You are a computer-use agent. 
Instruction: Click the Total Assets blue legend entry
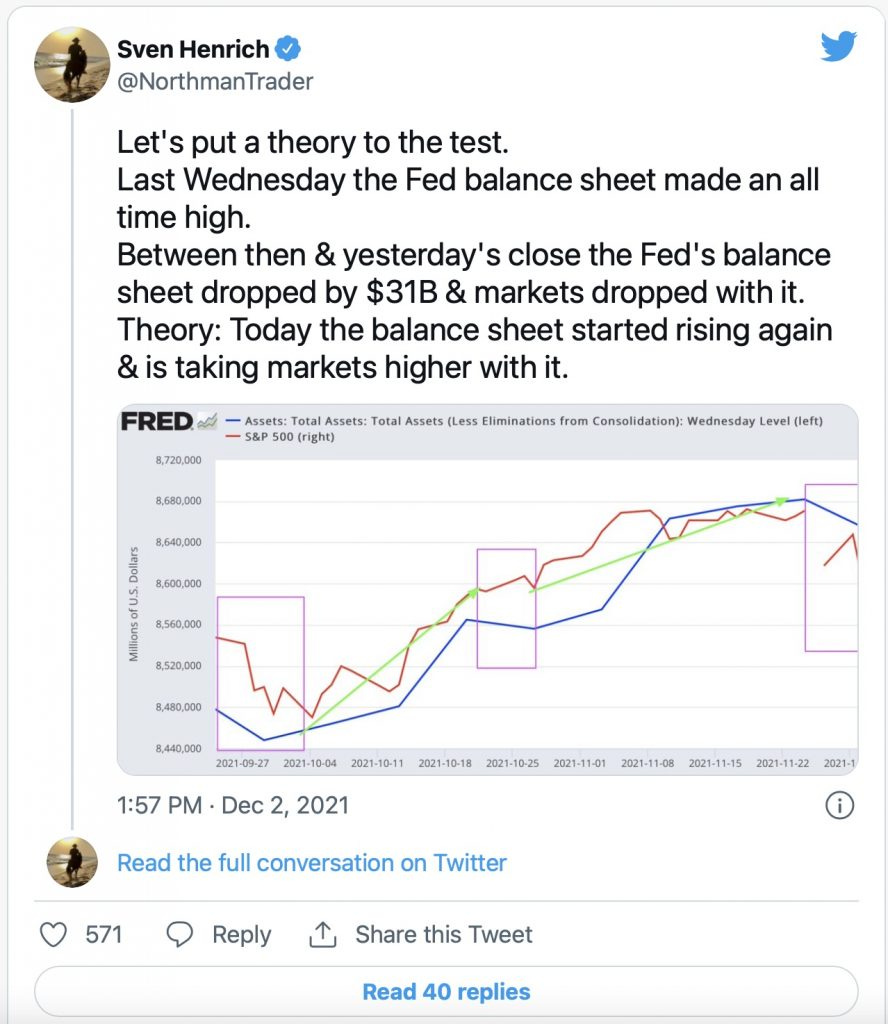524,421
